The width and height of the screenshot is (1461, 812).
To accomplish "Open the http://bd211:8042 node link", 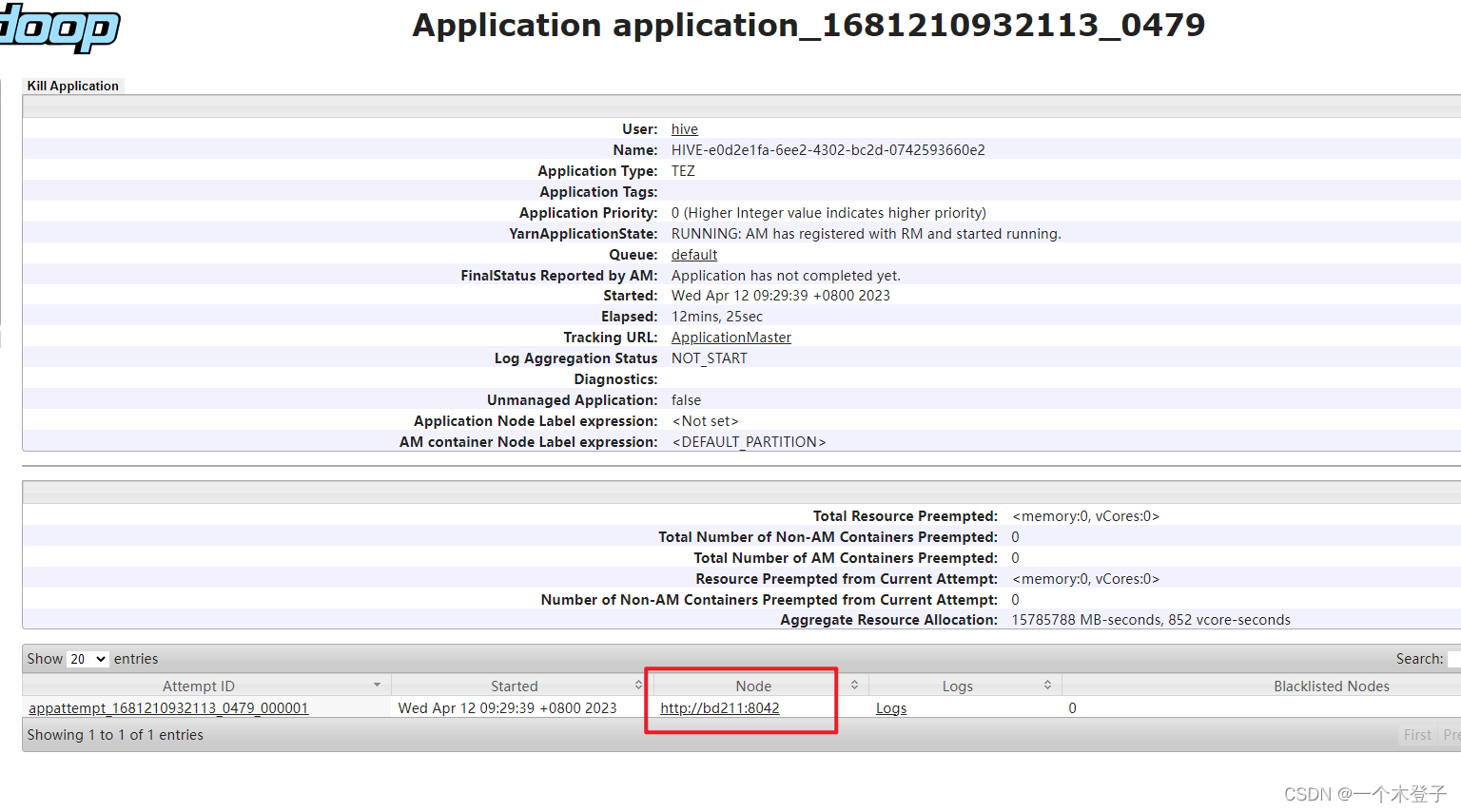I will 719,708.
